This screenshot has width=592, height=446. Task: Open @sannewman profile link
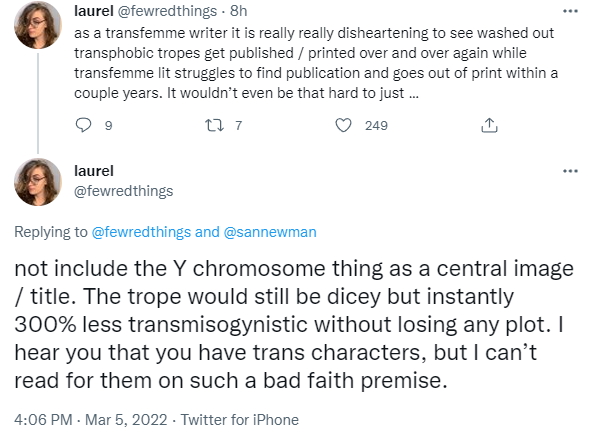[x=270, y=232]
